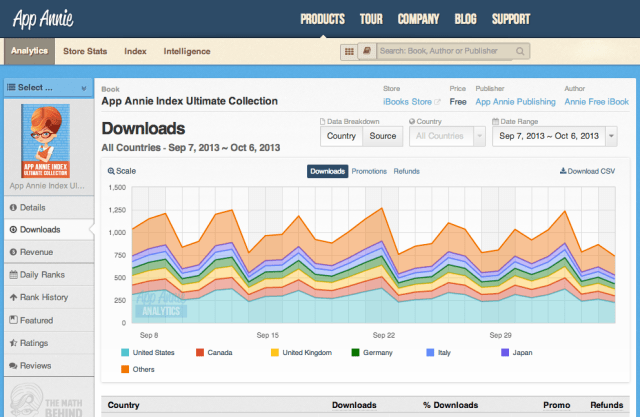Click the Scale zoom icon above chart
Viewport: 640px width, 417px height.
pos(111,171)
